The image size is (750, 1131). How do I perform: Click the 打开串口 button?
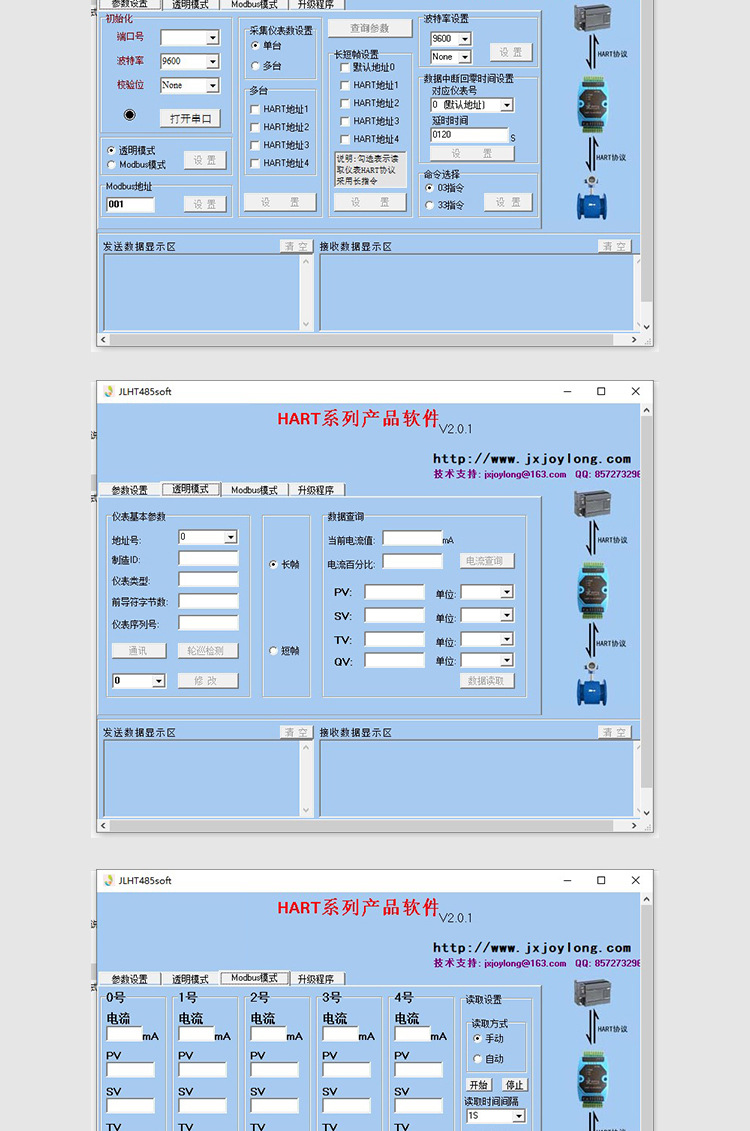(190, 118)
